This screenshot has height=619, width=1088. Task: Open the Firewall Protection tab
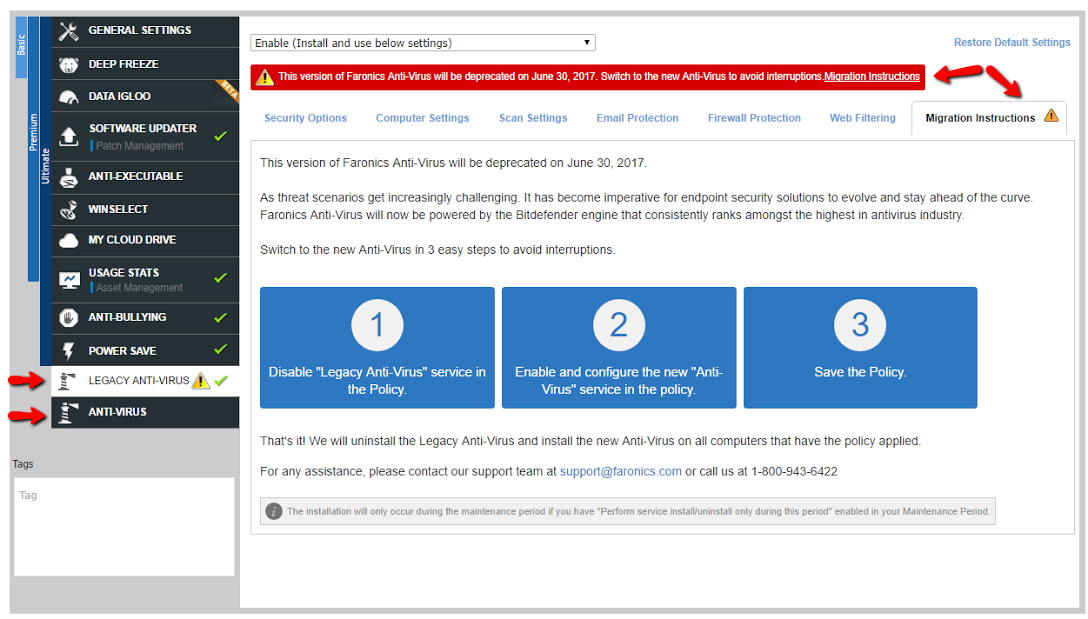[x=754, y=118]
